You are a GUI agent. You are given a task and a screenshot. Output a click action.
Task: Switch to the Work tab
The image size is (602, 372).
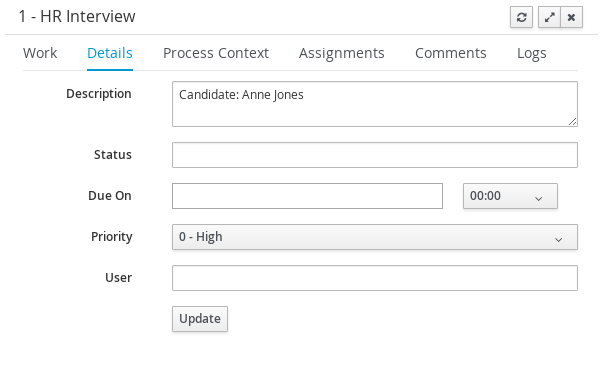coord(40,53)
